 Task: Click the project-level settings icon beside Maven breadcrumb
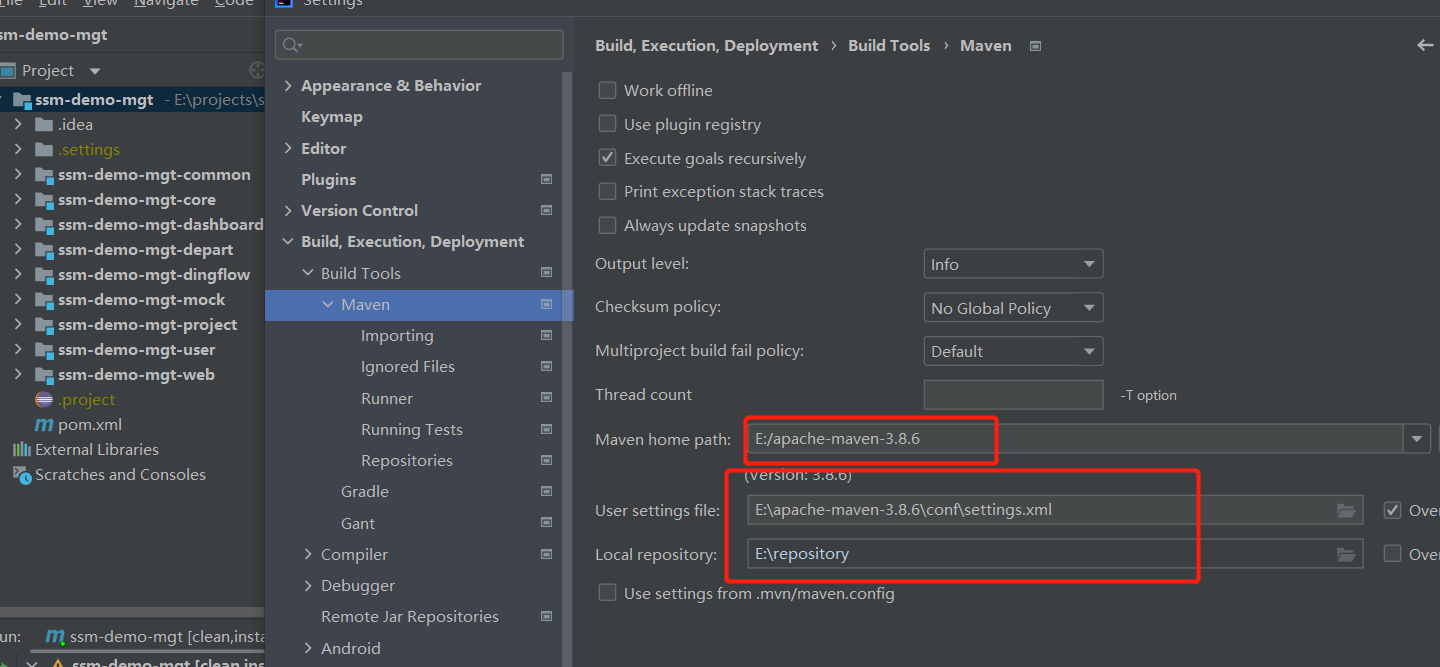pos(1035,46)
